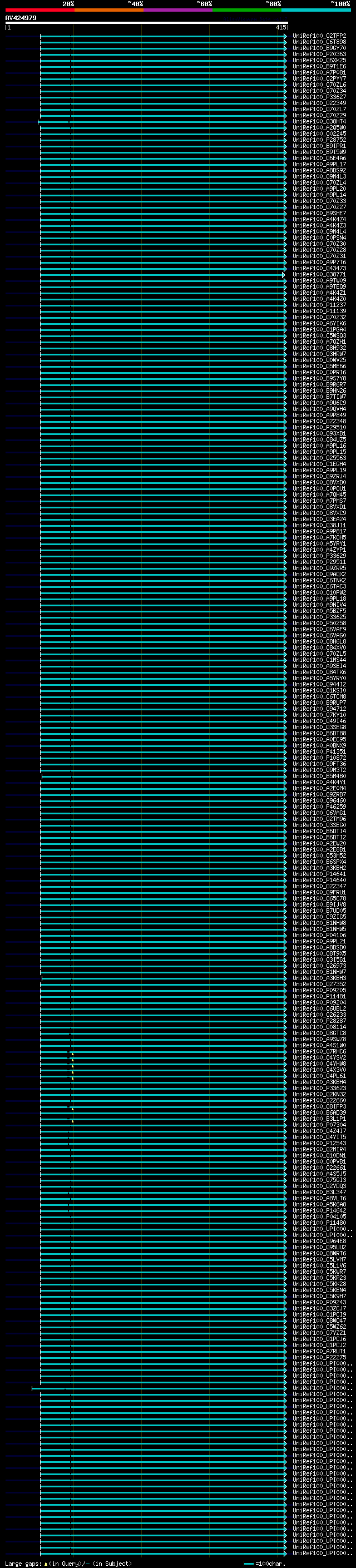
Task: Select hit label UniRef100_A4K4Z4
Action: pos(319,219)
